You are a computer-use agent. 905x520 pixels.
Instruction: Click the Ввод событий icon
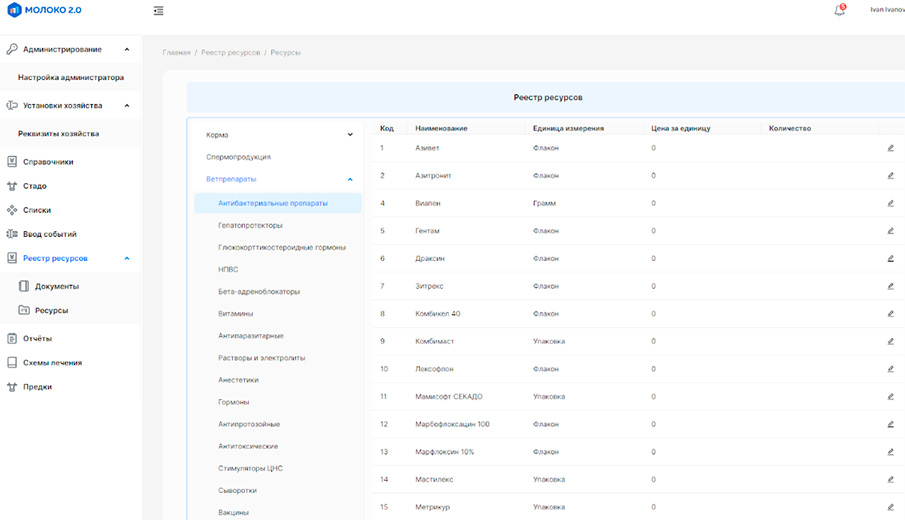[x=12, y=234]
